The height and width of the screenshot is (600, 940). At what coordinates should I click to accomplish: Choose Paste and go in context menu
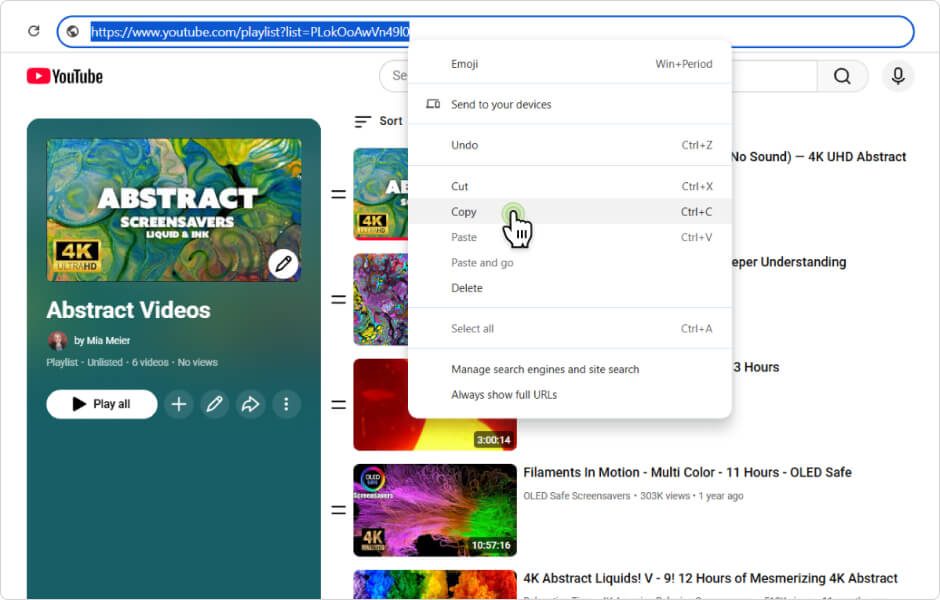coord(482,263)
